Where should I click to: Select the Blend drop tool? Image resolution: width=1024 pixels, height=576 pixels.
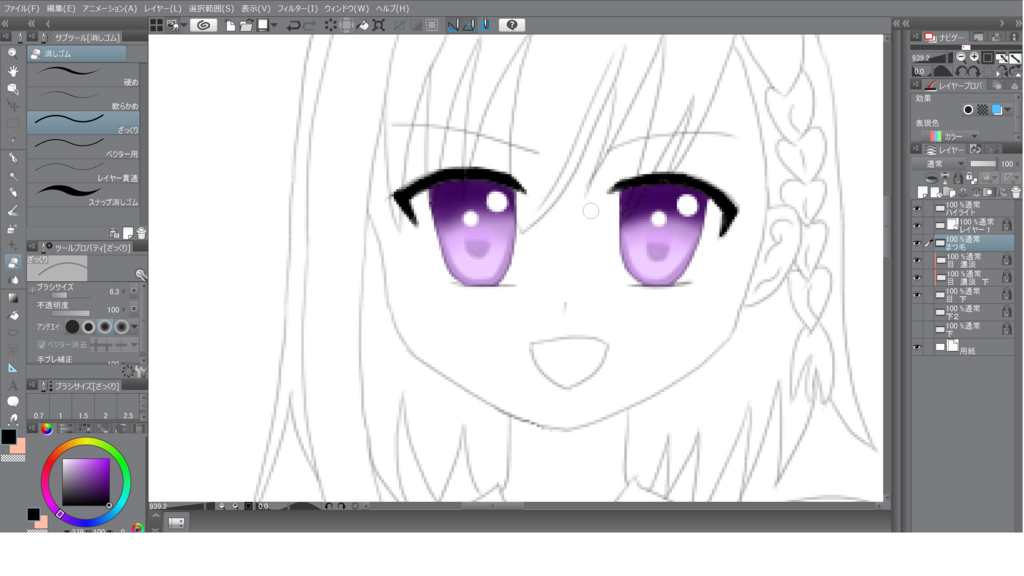[x=12, y=280]
